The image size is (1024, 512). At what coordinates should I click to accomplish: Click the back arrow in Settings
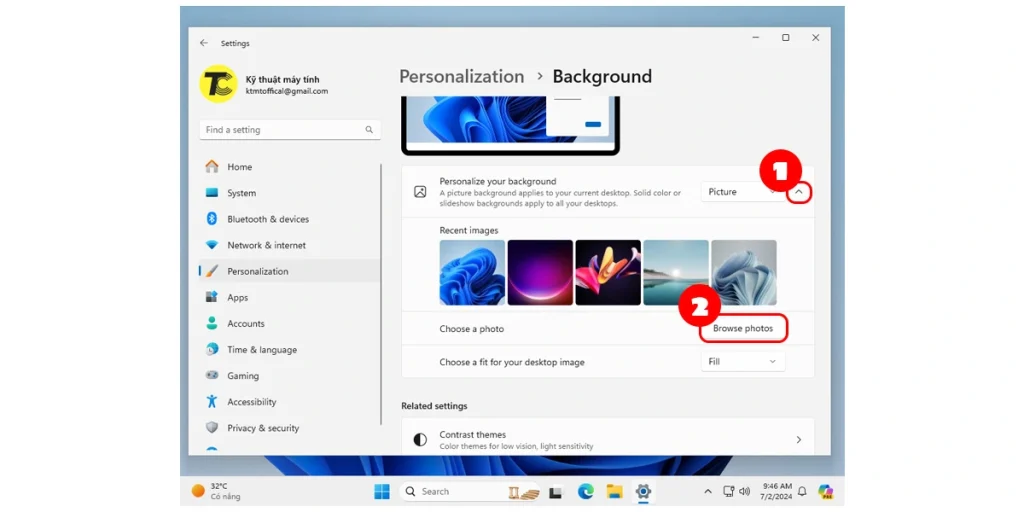pyautogui.click(x=204, y=43)
